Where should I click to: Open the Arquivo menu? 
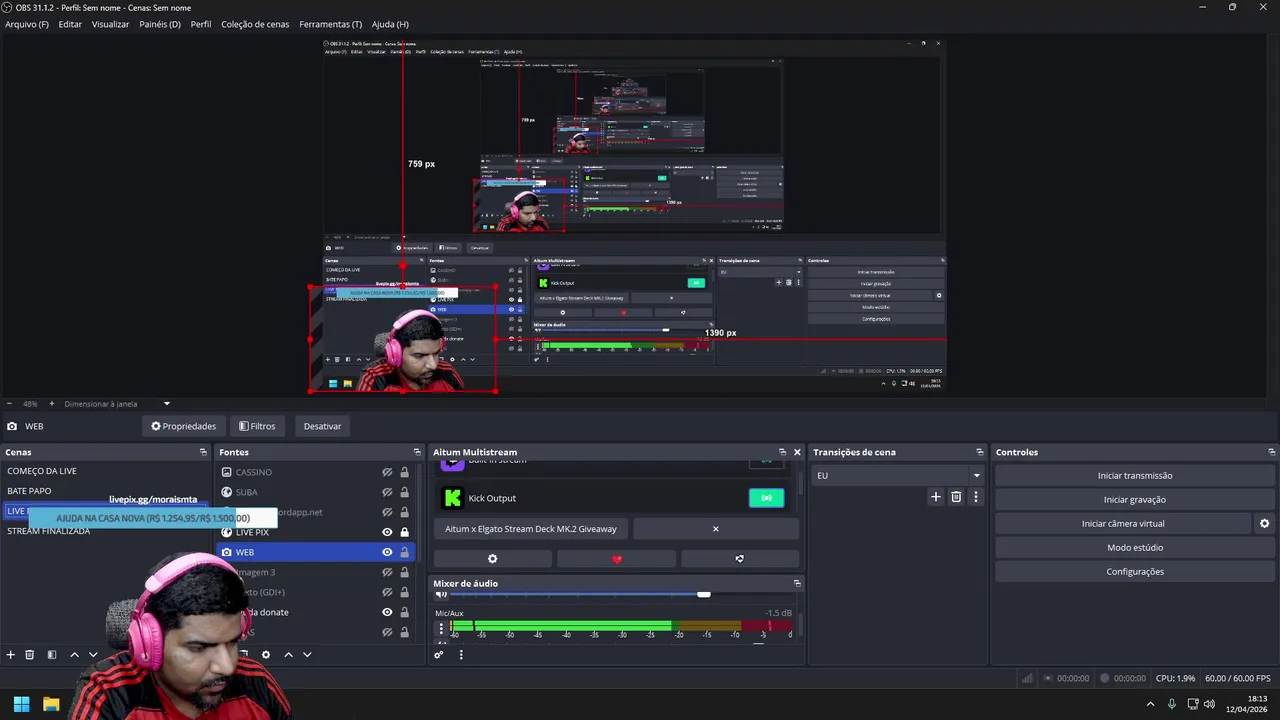[27, 24]
